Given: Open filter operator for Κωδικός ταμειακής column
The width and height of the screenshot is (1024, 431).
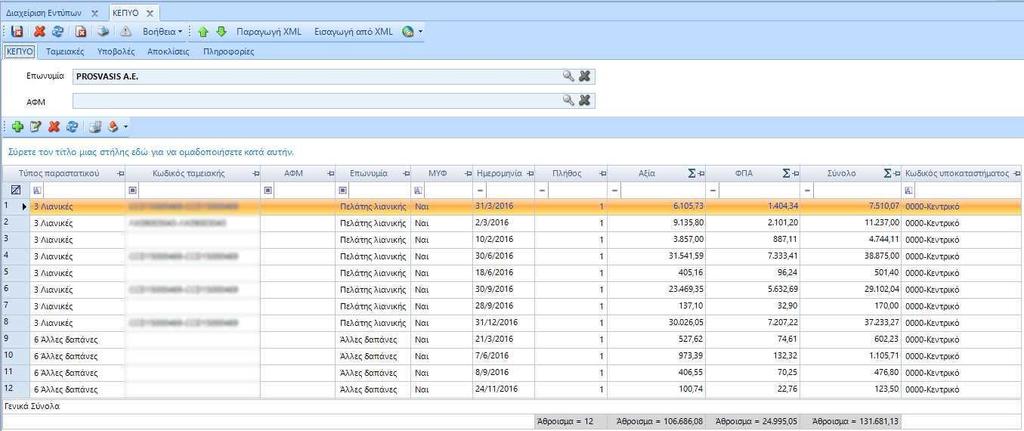Looking at the screenshot, I should click(x=133, y=189).
